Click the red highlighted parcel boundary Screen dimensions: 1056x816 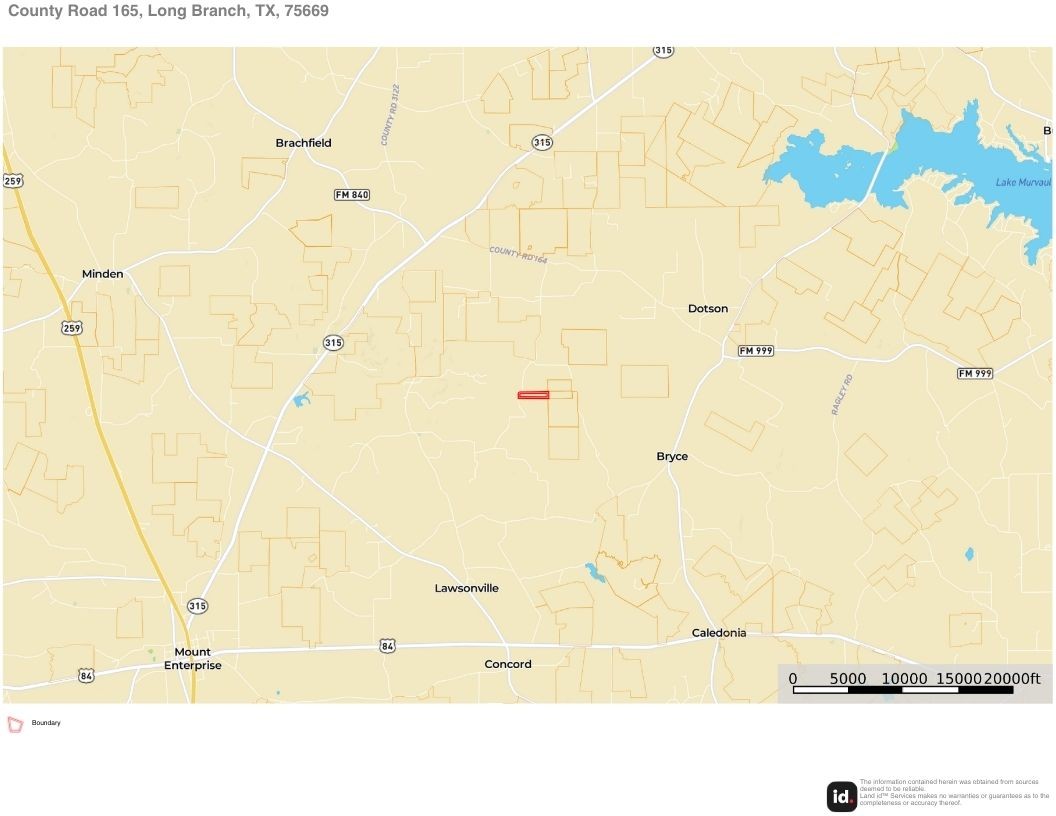tap(533, 395)
